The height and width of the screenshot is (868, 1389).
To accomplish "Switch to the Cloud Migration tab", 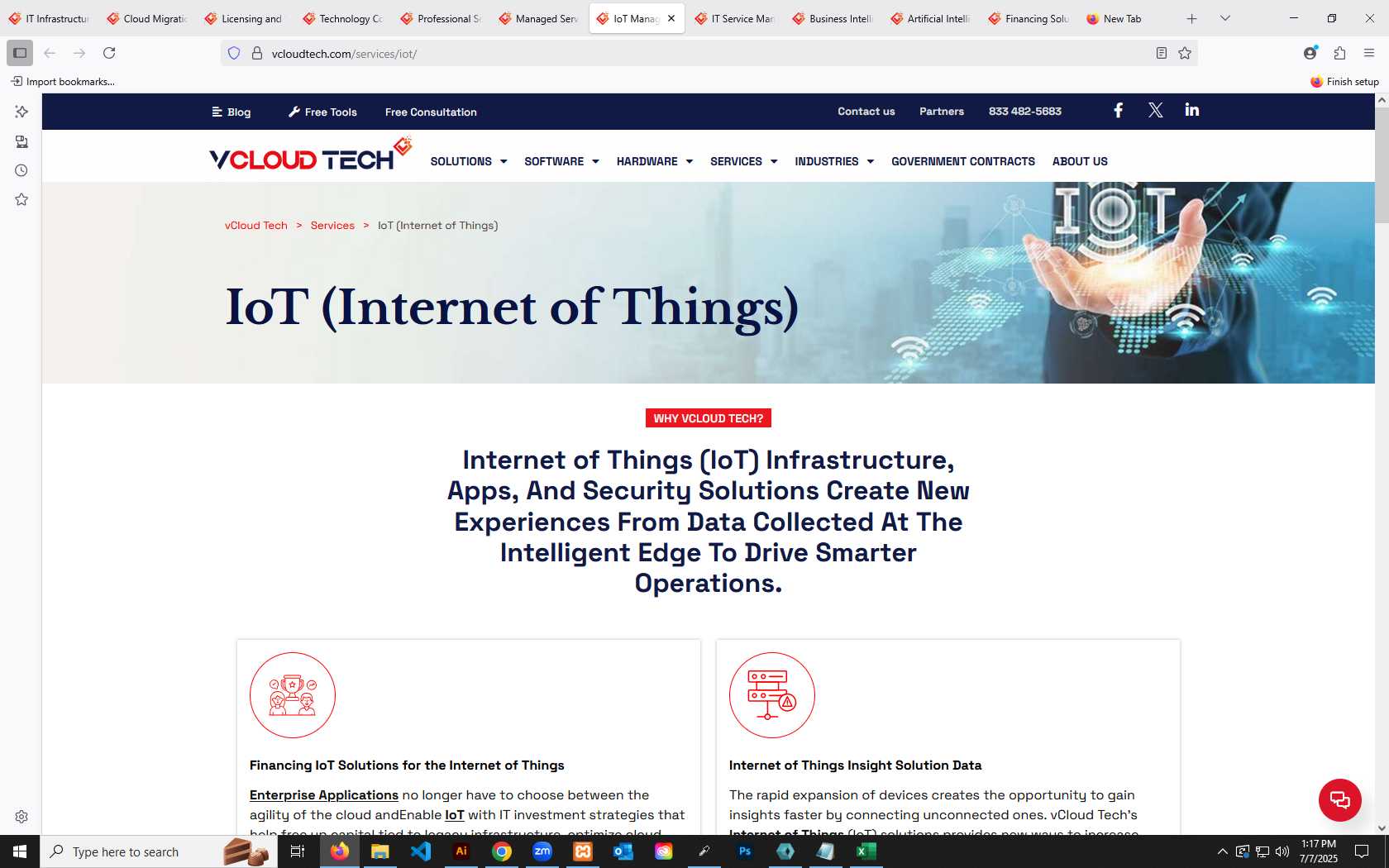I will [x=147, y=18].
